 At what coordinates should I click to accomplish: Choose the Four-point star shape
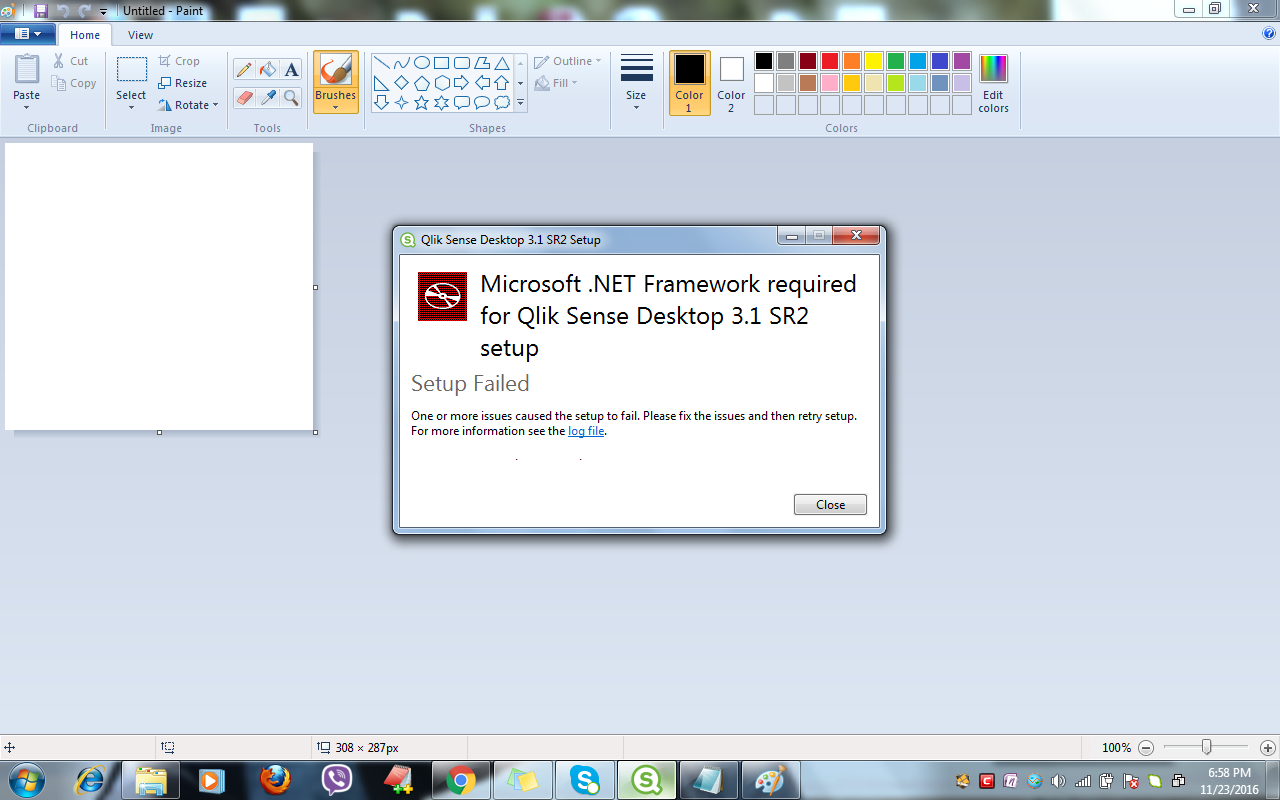401,102
